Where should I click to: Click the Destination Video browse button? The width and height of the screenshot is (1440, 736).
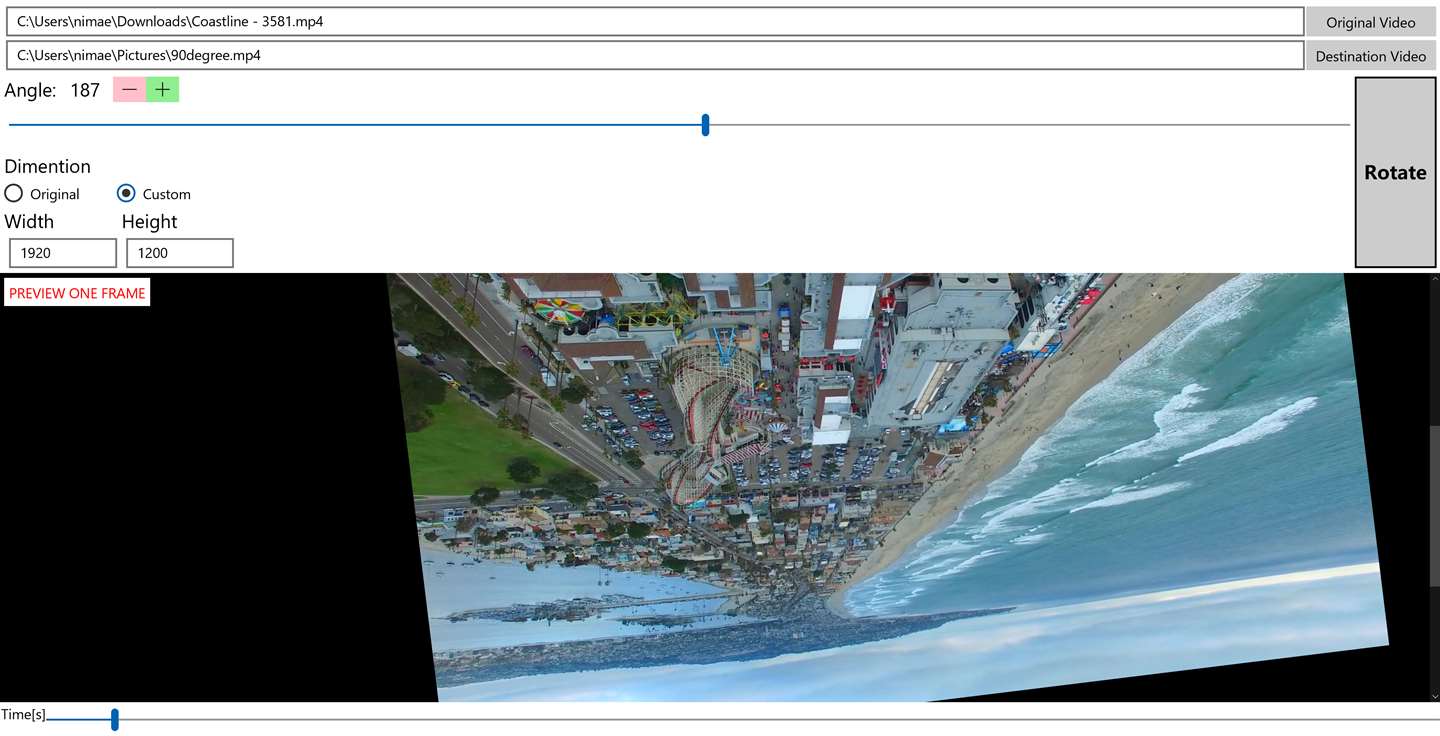[x=1371, y=56]
